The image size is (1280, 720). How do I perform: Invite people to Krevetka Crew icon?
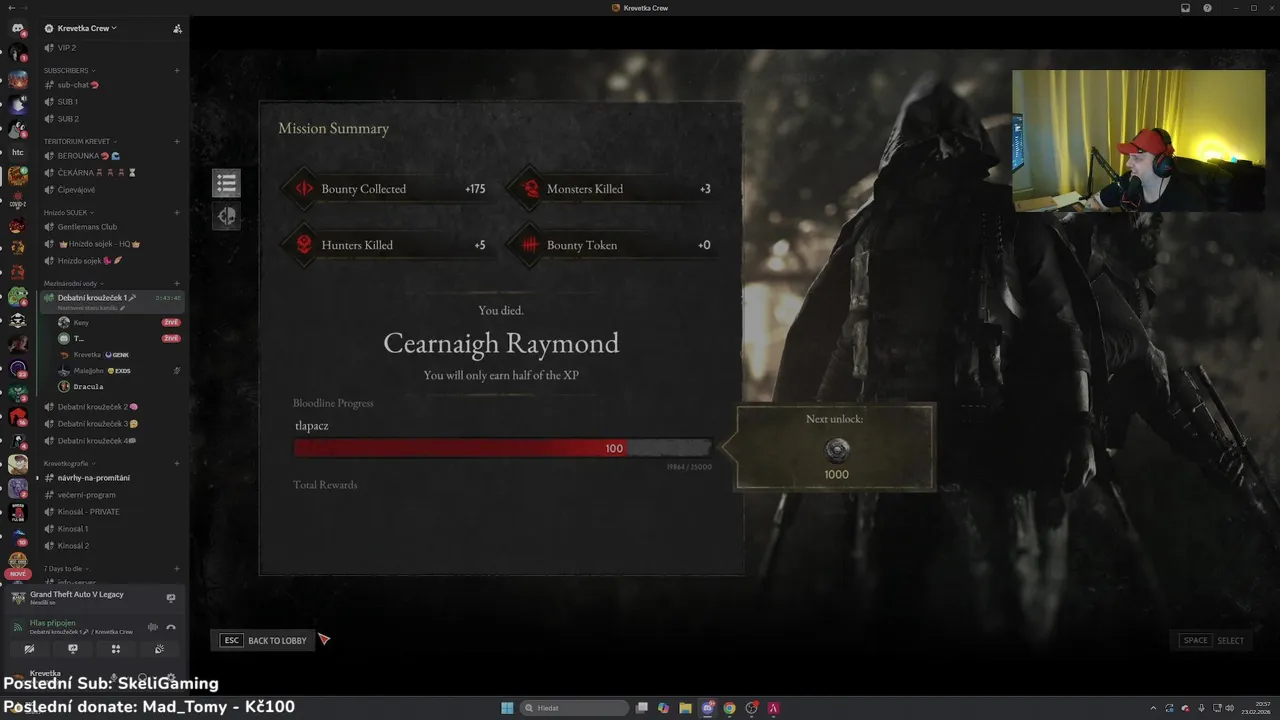pos(177,28)
